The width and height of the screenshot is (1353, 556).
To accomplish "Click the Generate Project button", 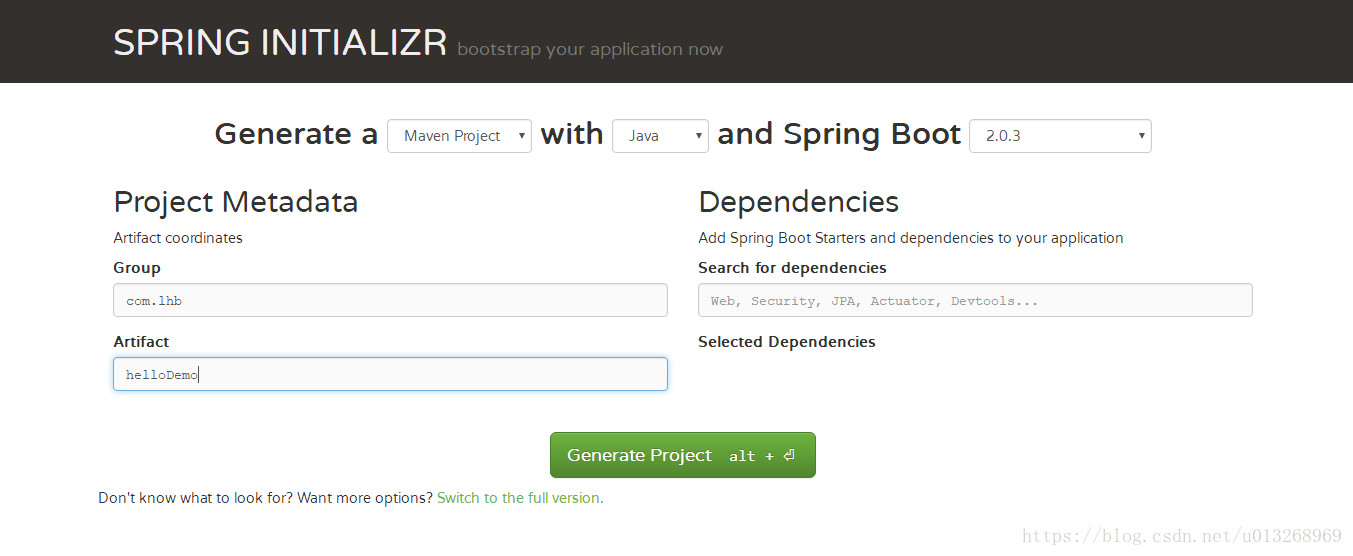I will click(683, 455).
